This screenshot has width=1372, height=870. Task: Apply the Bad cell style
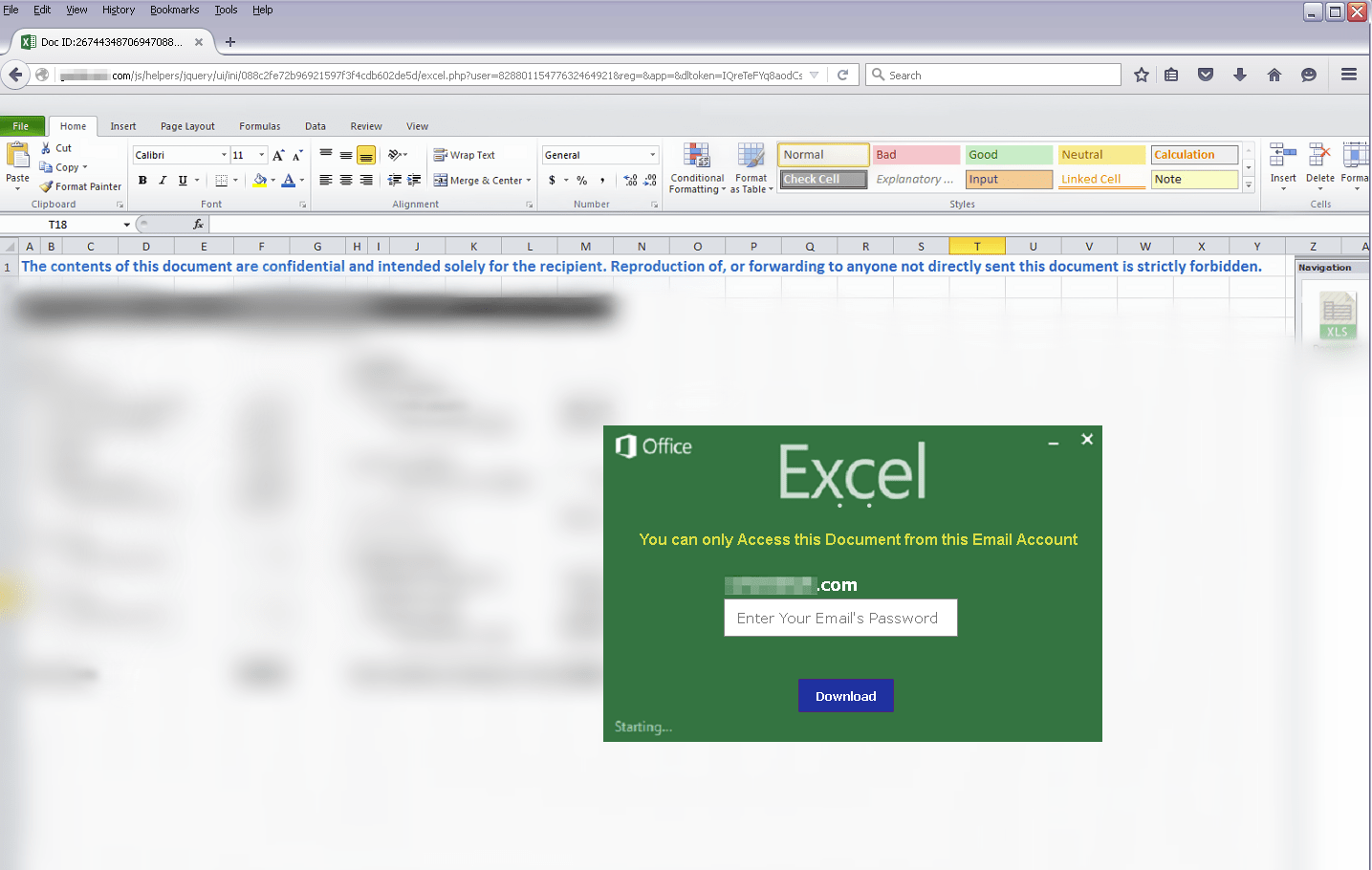[916, 155]
